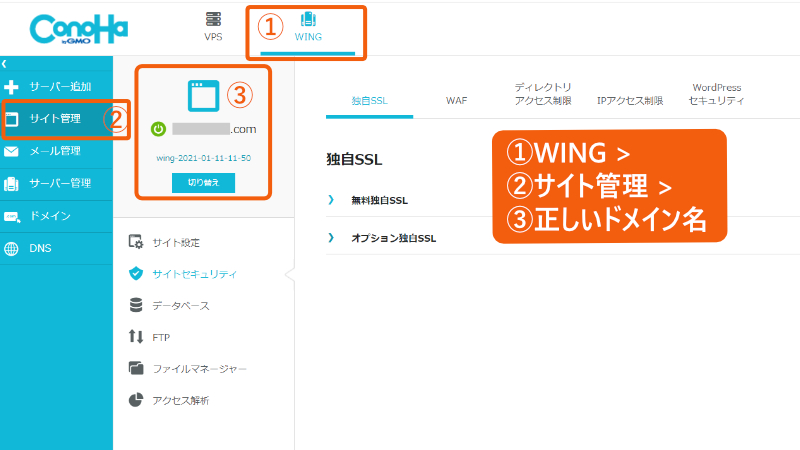Screen dimensions: 800x450
Task: Click the サイト設定 gear icon
Action: pyautogui.click(x=136, y=242)
